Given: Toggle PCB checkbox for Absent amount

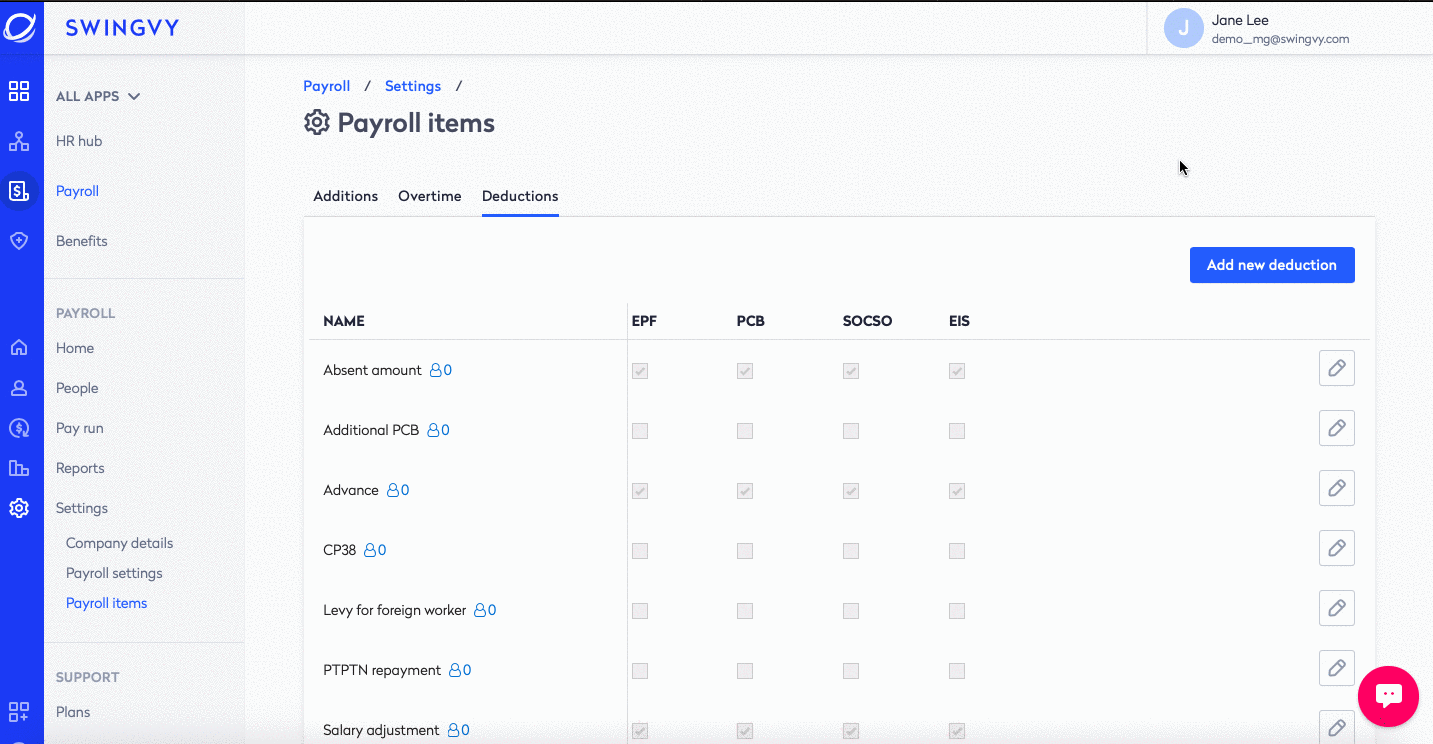Looking at the screenshot, I should pyautogui.click(x=745, y=371).
